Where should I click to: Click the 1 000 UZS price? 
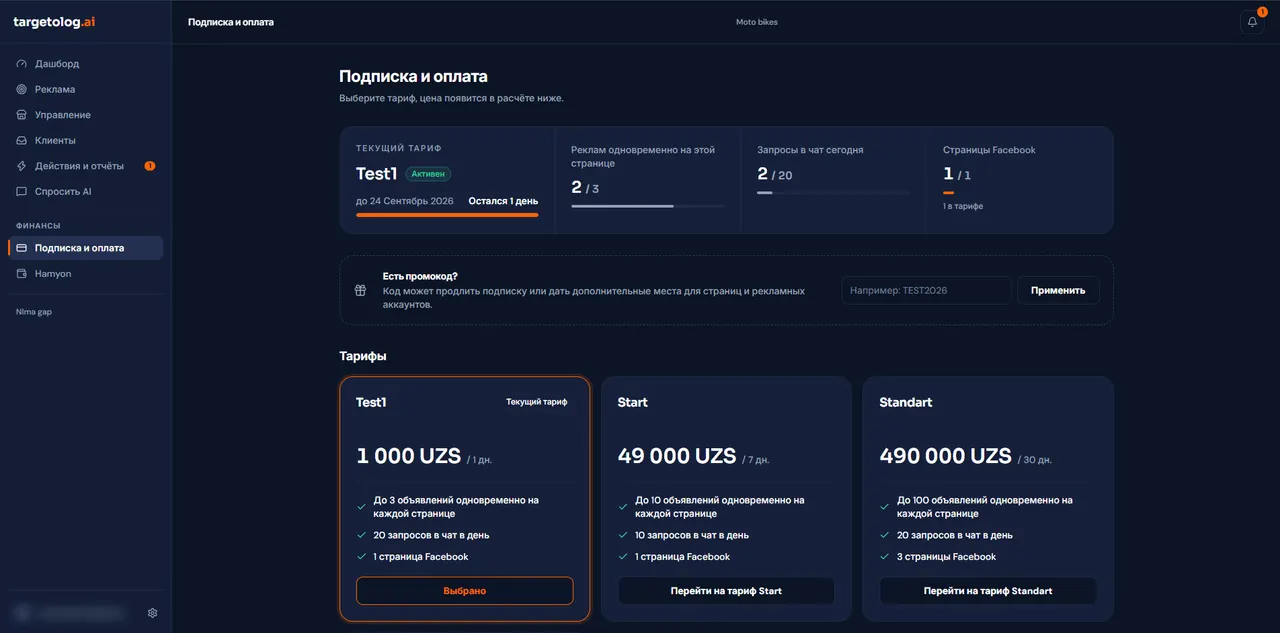pos(409,456)
